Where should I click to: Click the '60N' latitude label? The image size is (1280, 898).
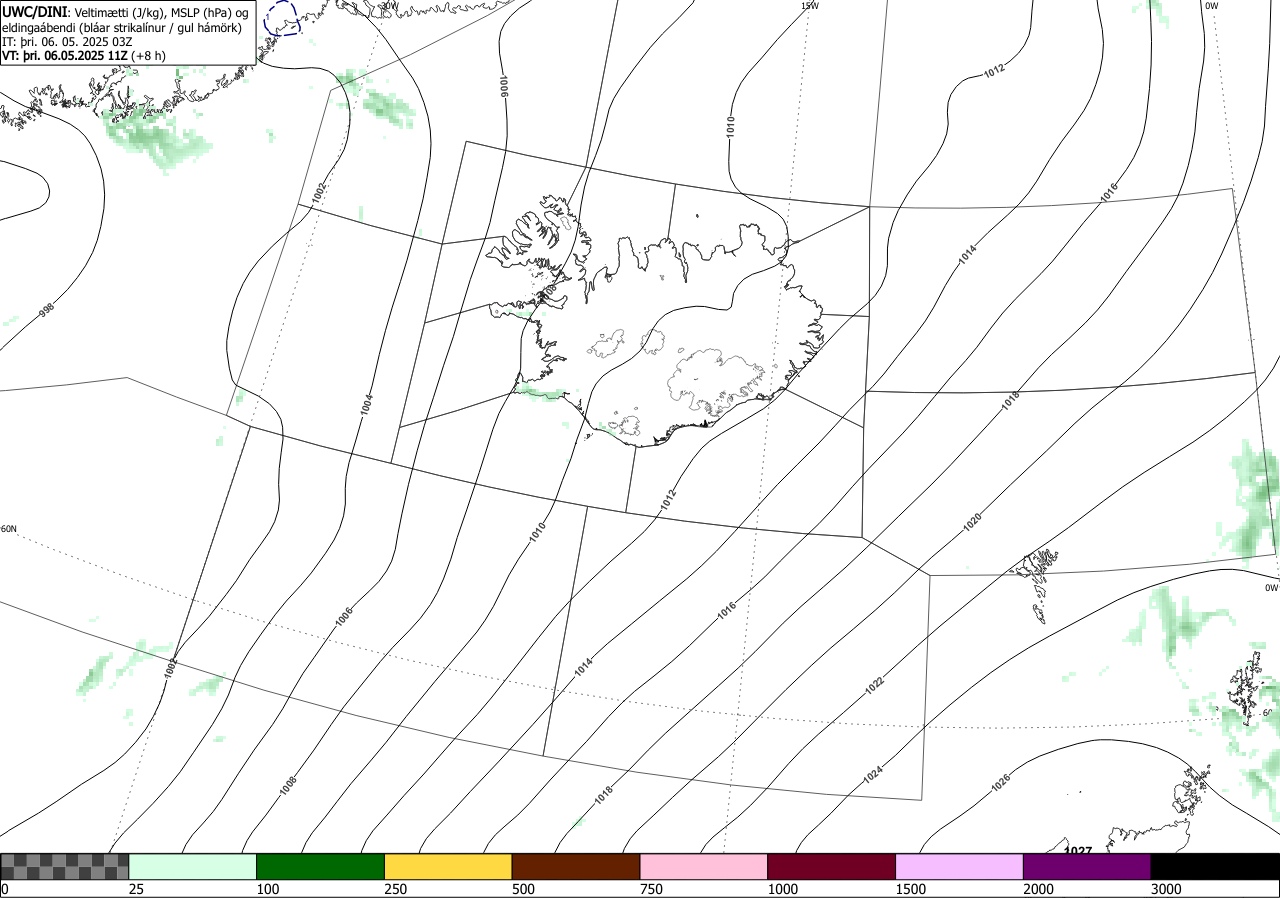[9, 529]
